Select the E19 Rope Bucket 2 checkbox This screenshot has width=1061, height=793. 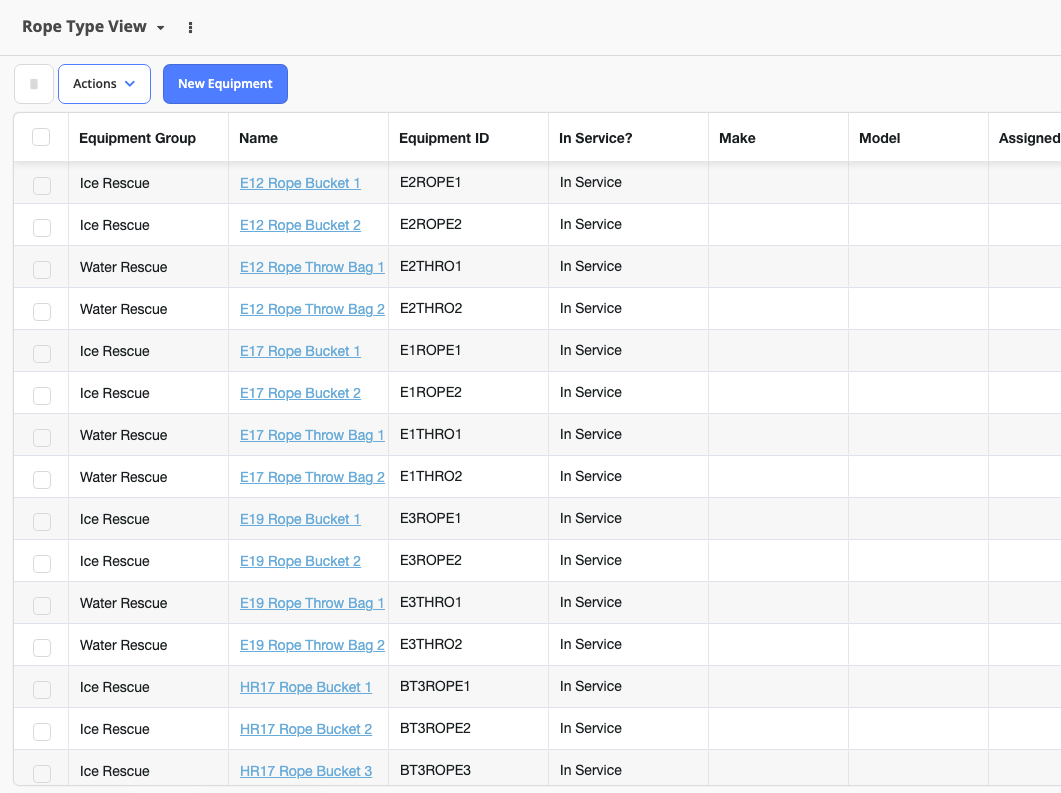tap(42, 563)
